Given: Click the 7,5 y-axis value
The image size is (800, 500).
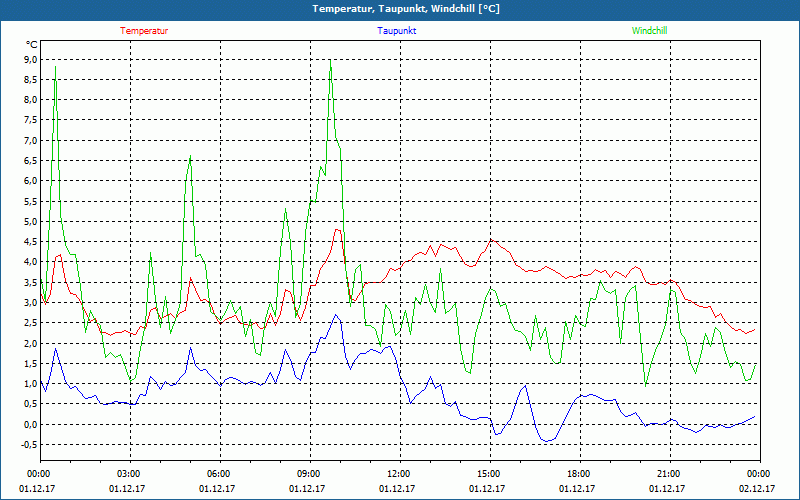Looking at the screenshot, I should pos(31,120).
